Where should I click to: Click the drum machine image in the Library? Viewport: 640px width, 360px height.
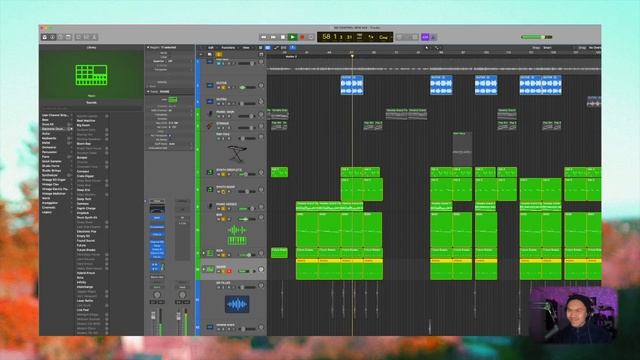click(91, 75)
